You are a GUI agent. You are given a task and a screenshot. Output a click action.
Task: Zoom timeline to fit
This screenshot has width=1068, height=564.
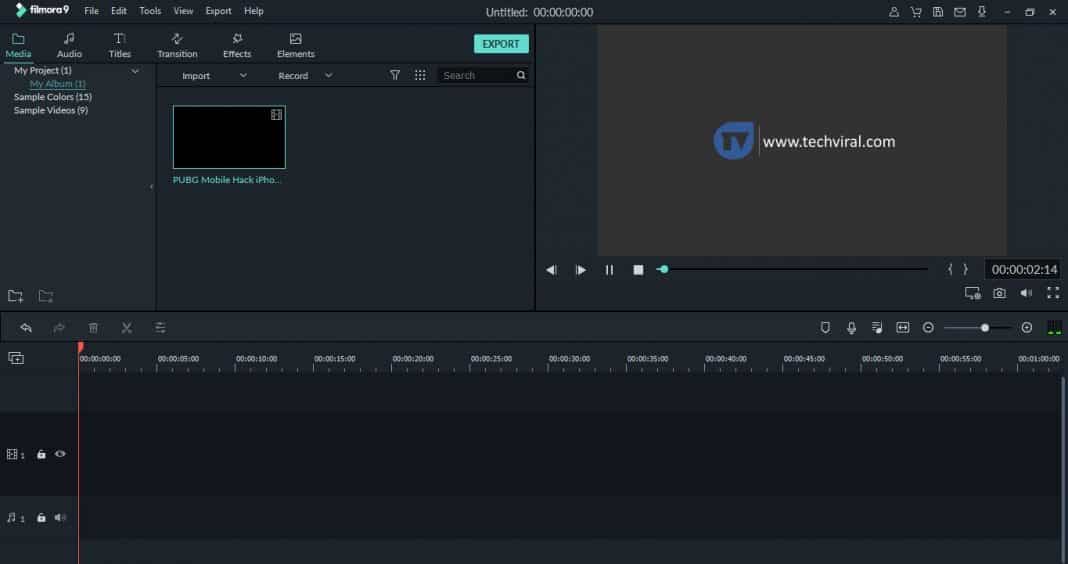click(902, 328)
